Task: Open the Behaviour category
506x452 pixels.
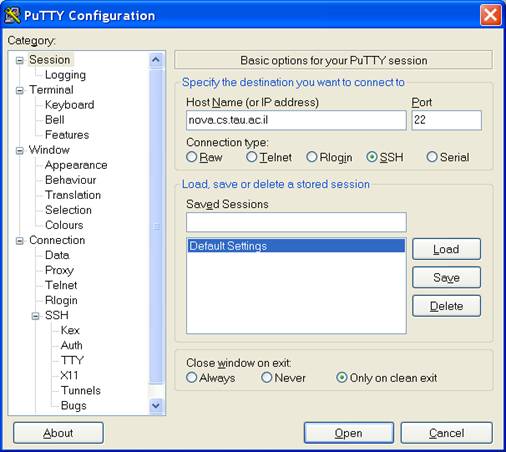Action: (x=71, y=180)
